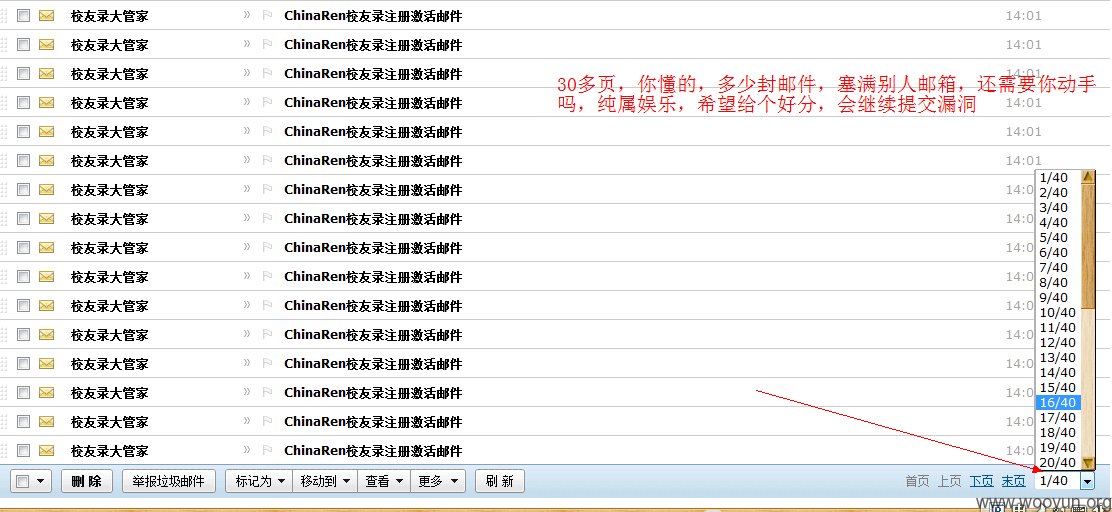Click the page list scrollbar thumb

[x=1089, y=246]
